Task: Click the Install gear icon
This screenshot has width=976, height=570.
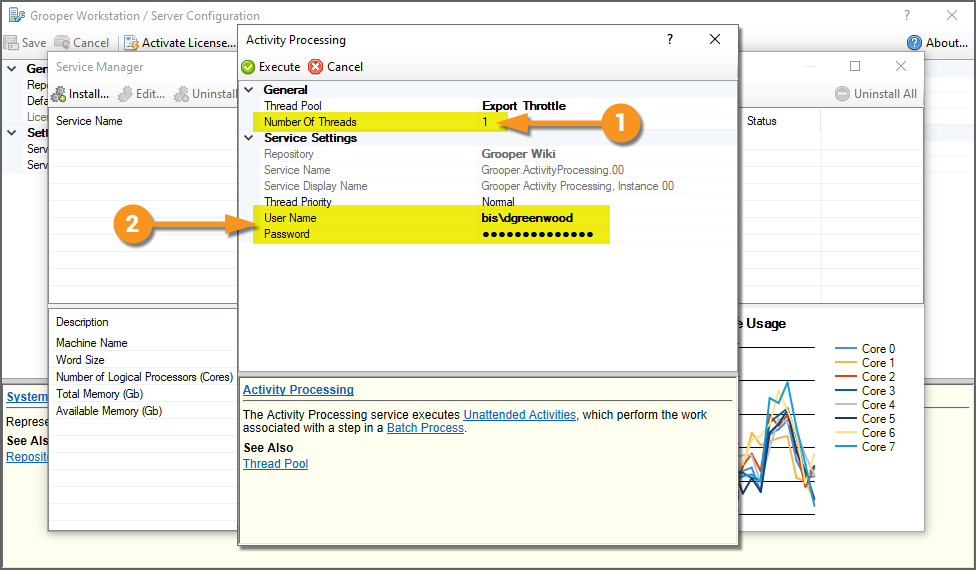Action: (x=59, y=94)
